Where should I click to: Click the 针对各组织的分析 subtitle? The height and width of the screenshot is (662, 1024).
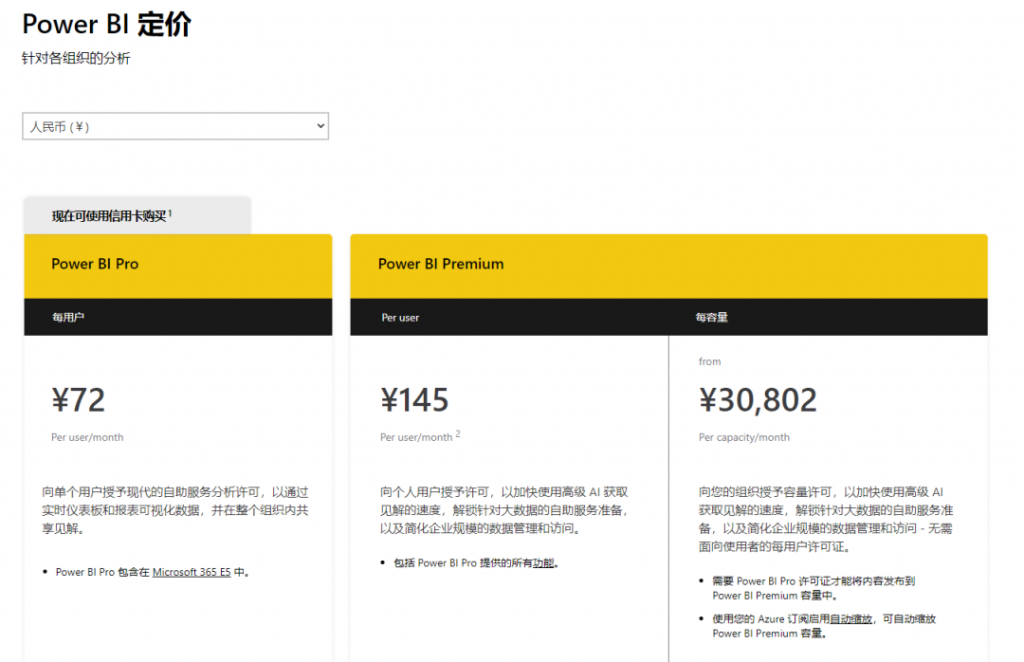tap(76, 58)
